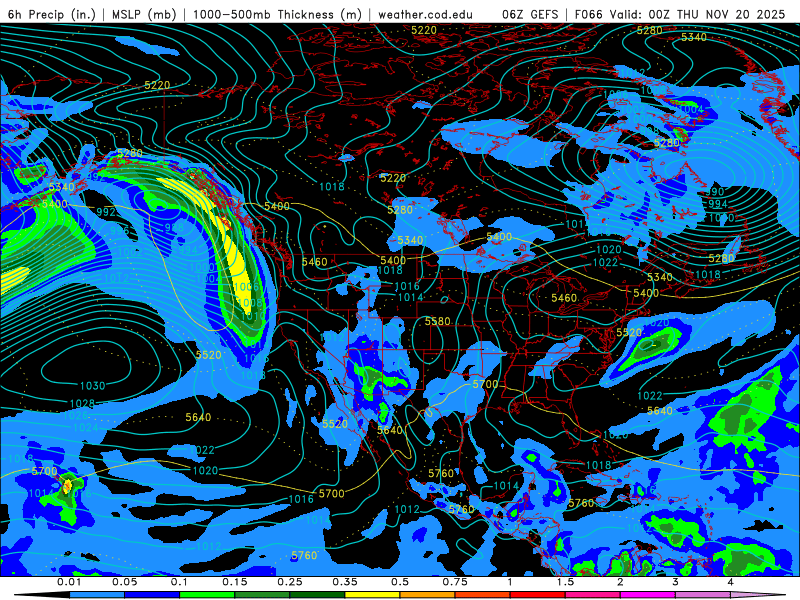The height and width of the screenshot is (600, 800).
Task: Click the '1.5' legend value
Action: 565,582
